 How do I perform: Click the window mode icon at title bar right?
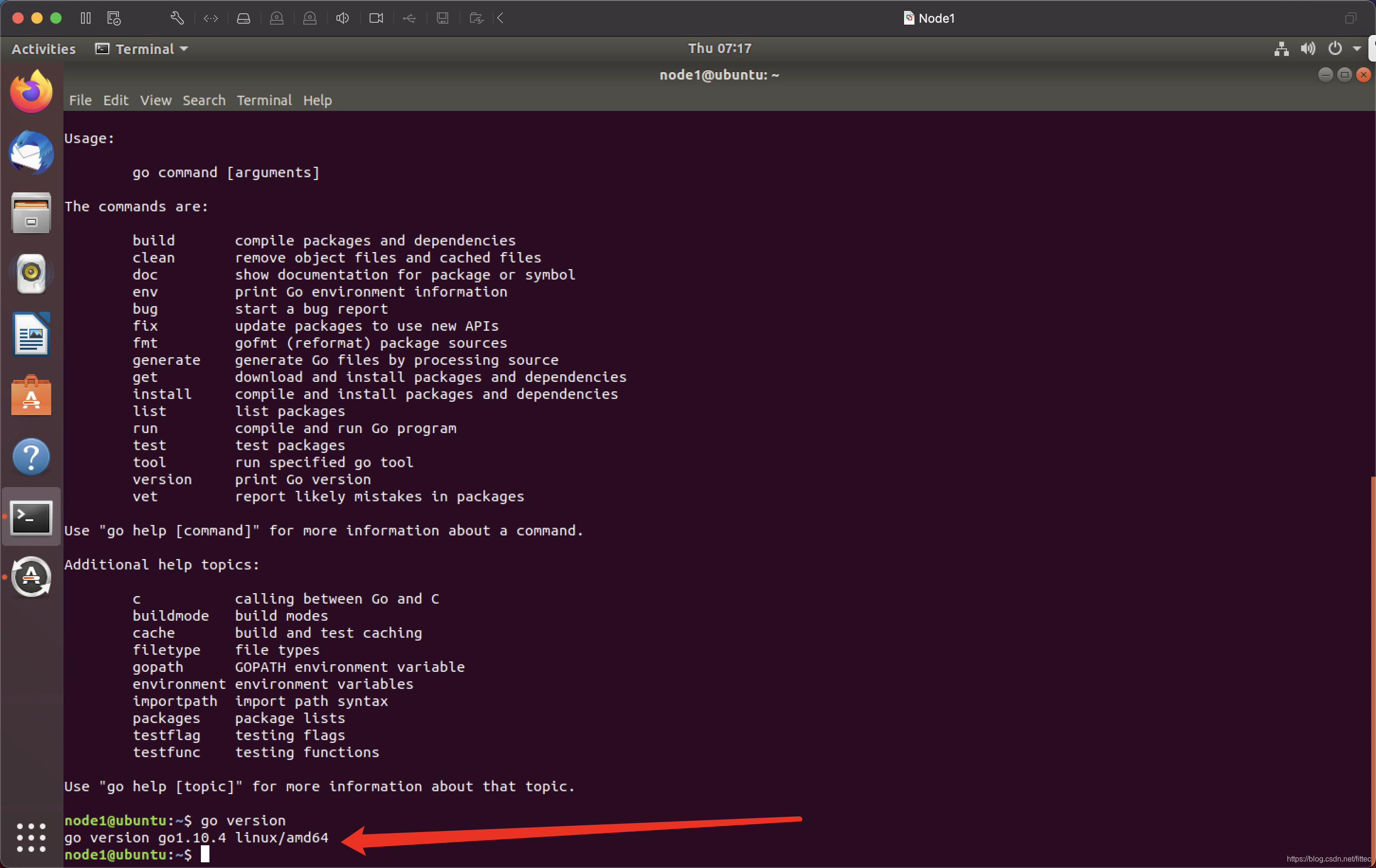coord(1351,18)
